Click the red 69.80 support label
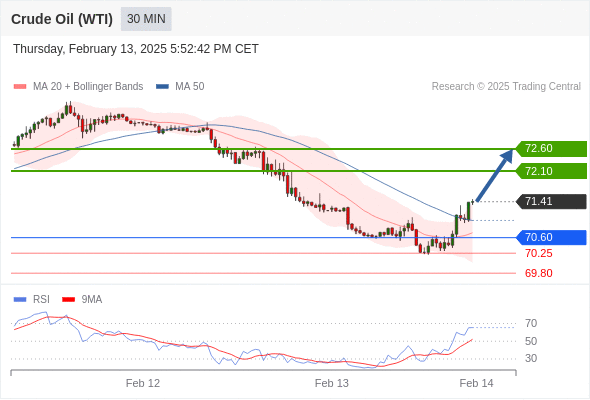 click(x=538, y=273)
